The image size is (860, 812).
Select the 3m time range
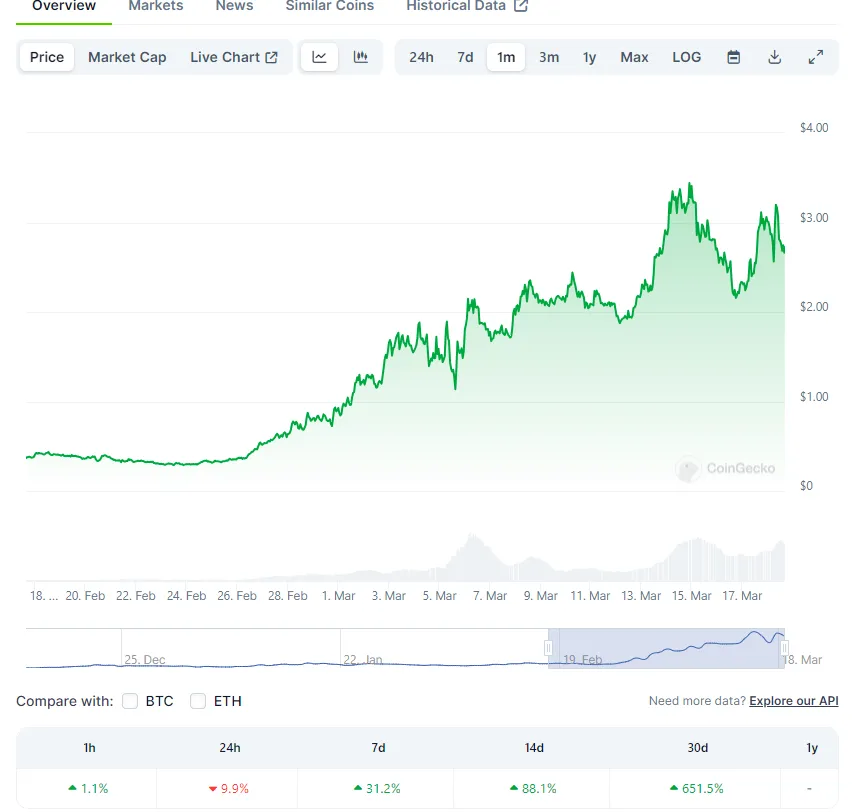click(549, 57)
